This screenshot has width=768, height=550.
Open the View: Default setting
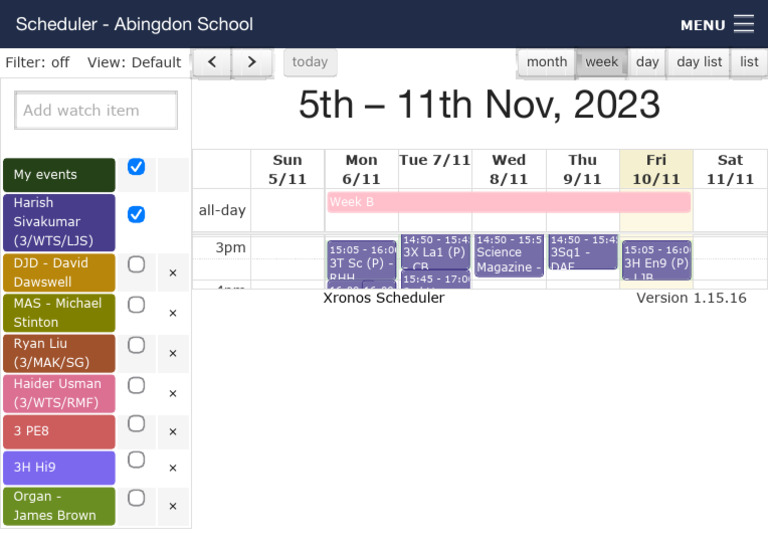pos(134,63)
